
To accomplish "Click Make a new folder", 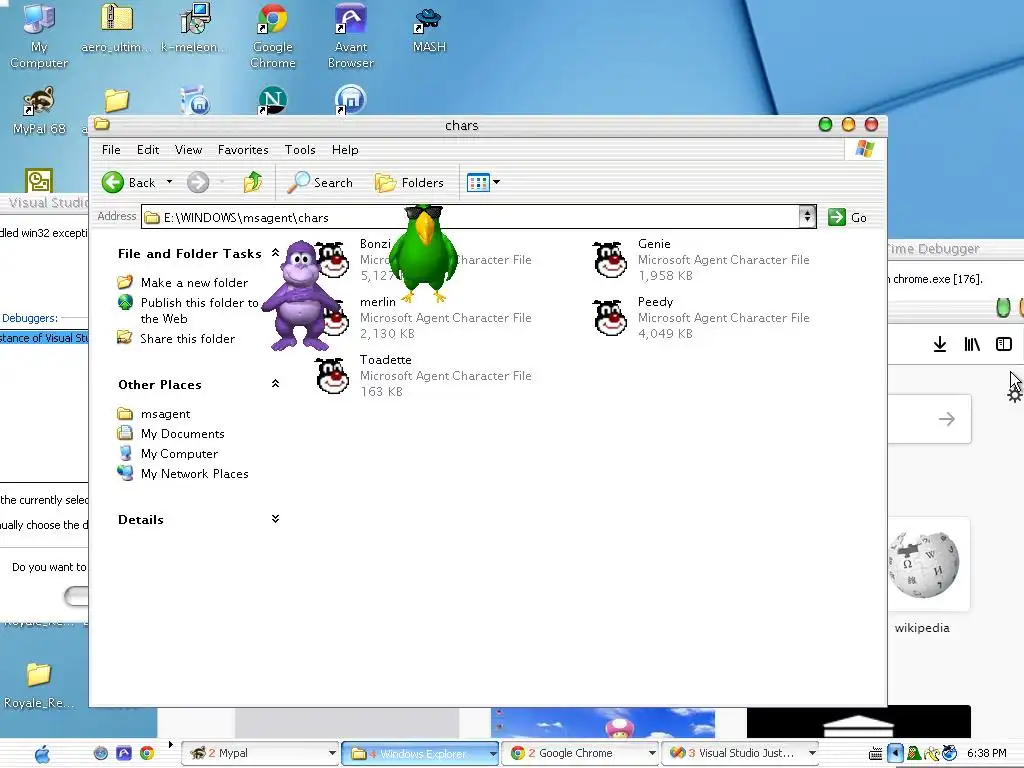I will pyautogui.click(x=194, y=283).
